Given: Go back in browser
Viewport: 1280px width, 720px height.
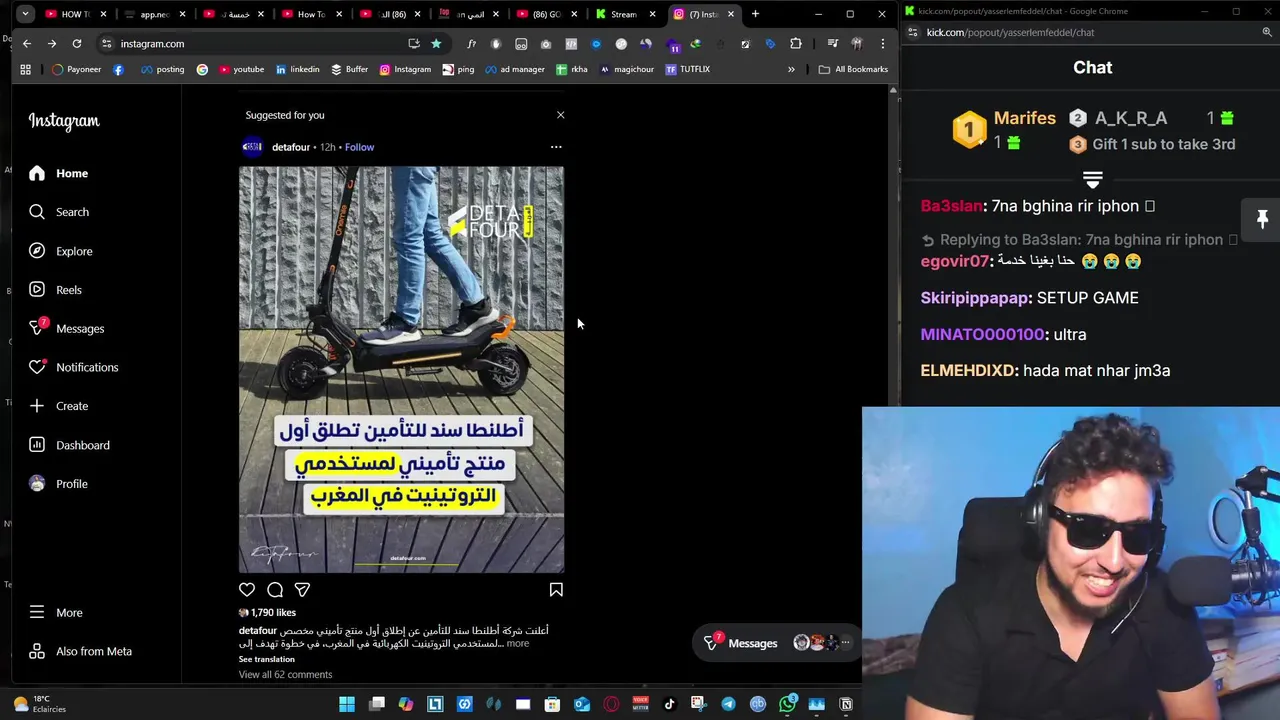Looking at the screenshot, I should 27,44.
